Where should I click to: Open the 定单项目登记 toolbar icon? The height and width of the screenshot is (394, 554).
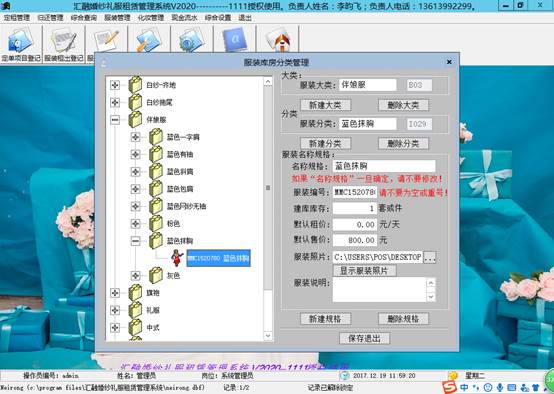(21, 44)
